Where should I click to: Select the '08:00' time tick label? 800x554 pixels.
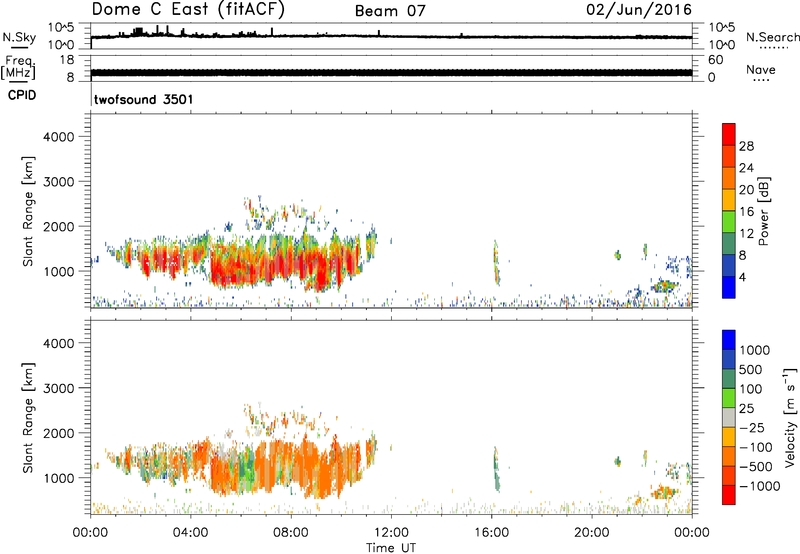tap(291, 533)
